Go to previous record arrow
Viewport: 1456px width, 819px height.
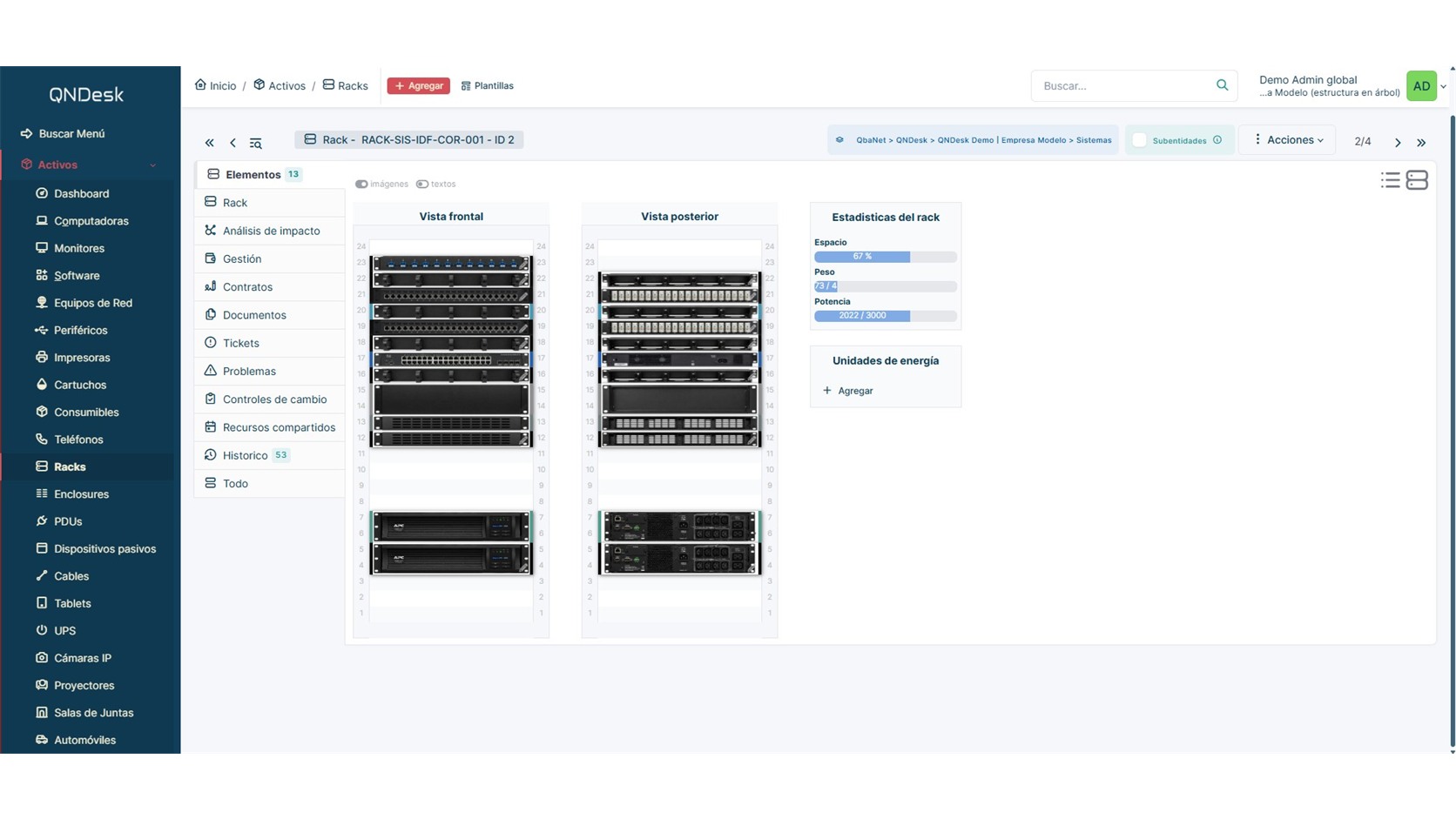[x=233, y=143]
